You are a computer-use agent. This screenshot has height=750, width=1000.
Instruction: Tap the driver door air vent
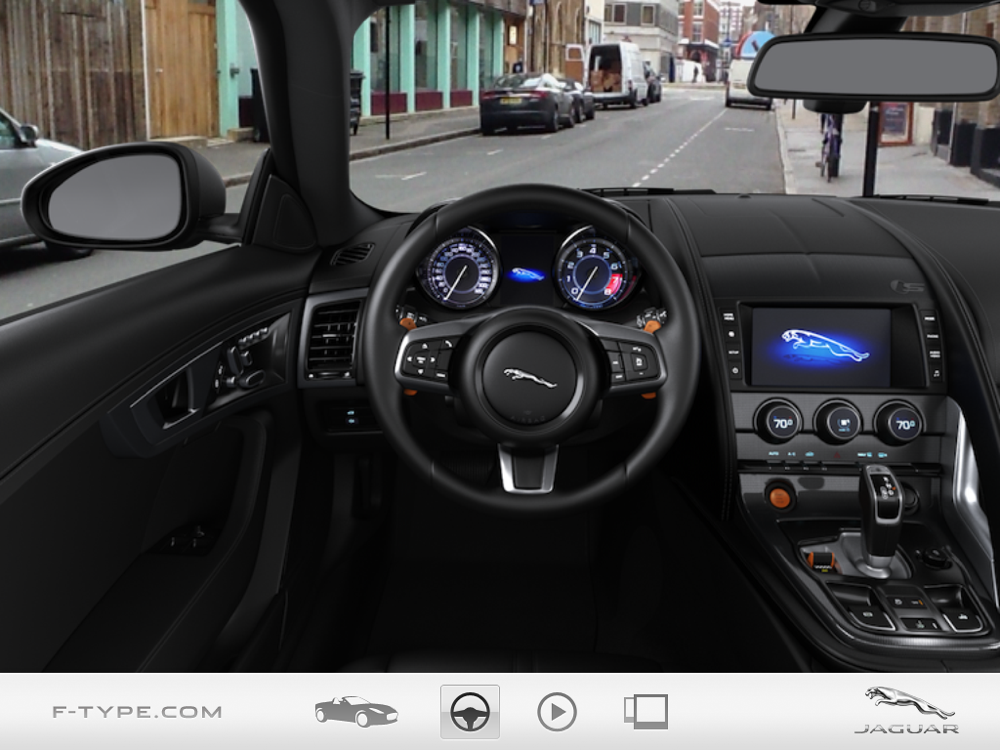pos(333,338)
